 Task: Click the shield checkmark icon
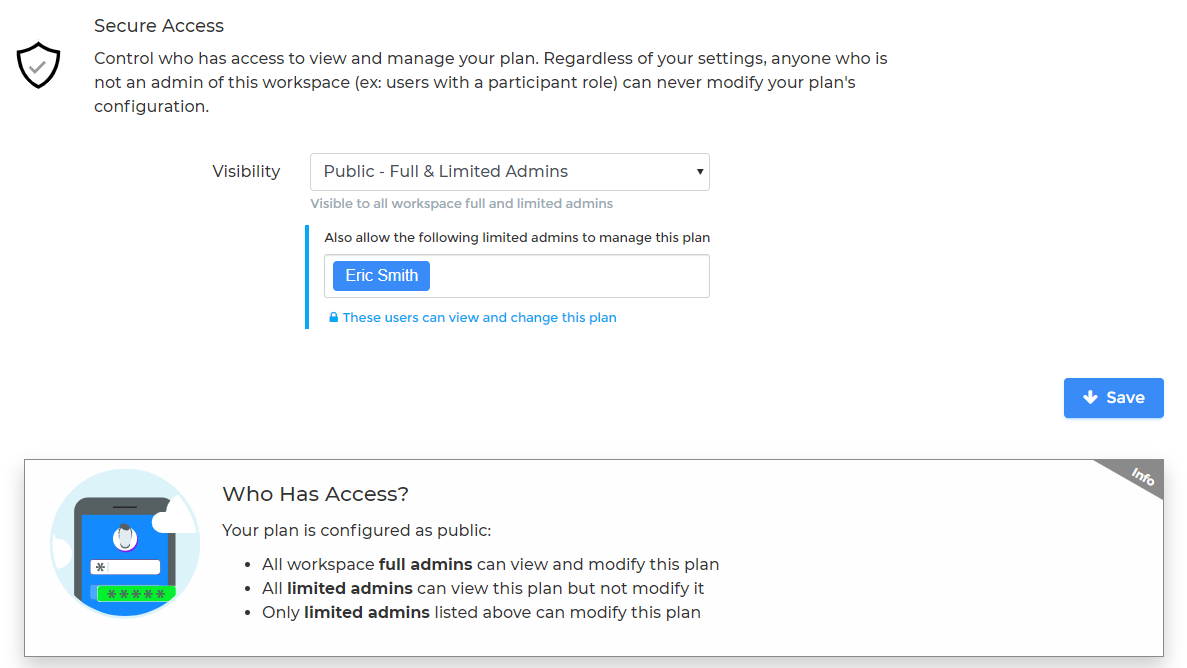pyautogui.click(x=39, y=65)
